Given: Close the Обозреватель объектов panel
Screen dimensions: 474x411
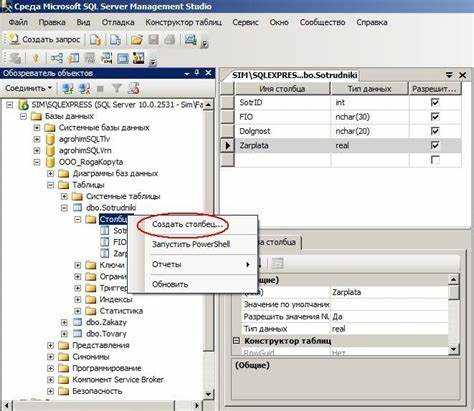Looking at the screenshot, I should point(208,73).
